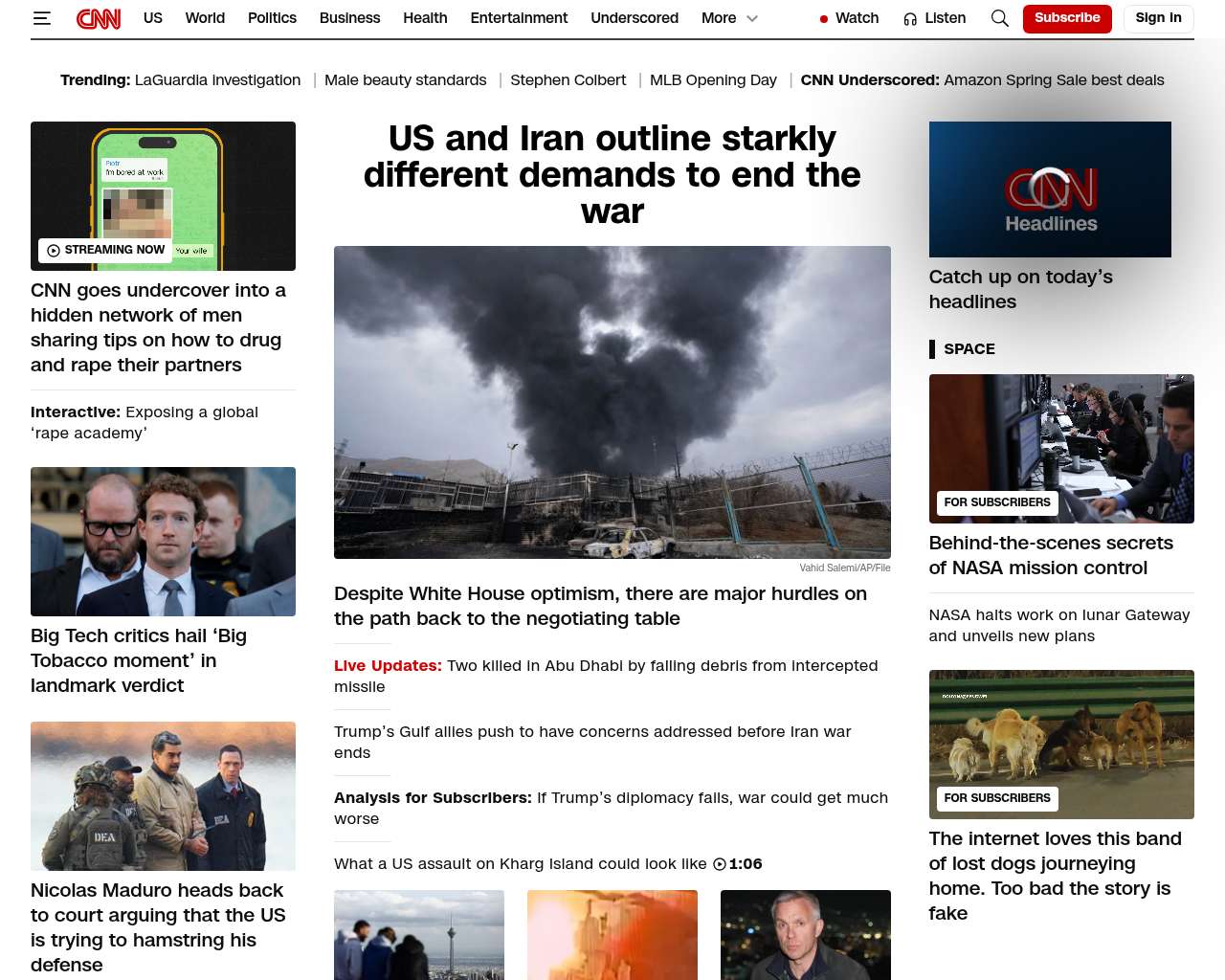The image size is (1225, 980).
Task: Open the NASA mission control photo
Action: (x=1060, y=448)
